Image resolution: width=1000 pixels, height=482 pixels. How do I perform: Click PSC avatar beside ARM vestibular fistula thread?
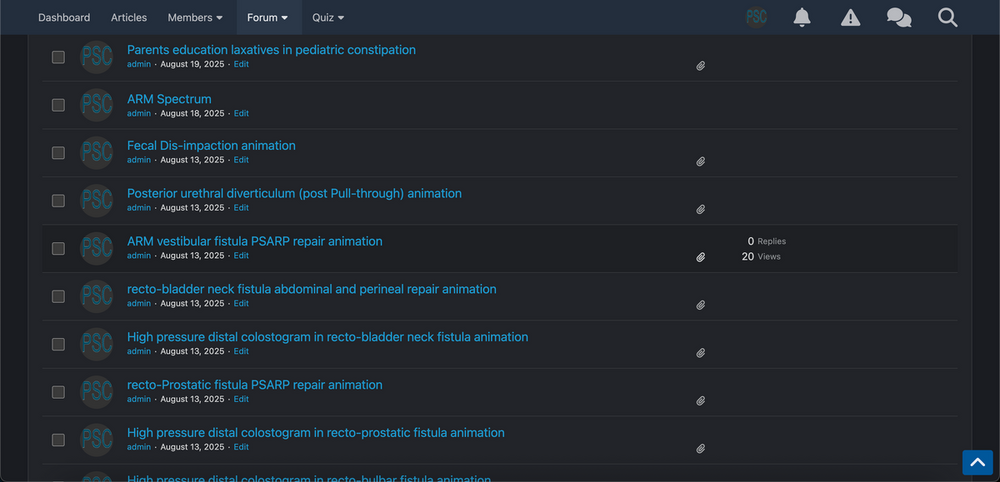pos(96,248)
